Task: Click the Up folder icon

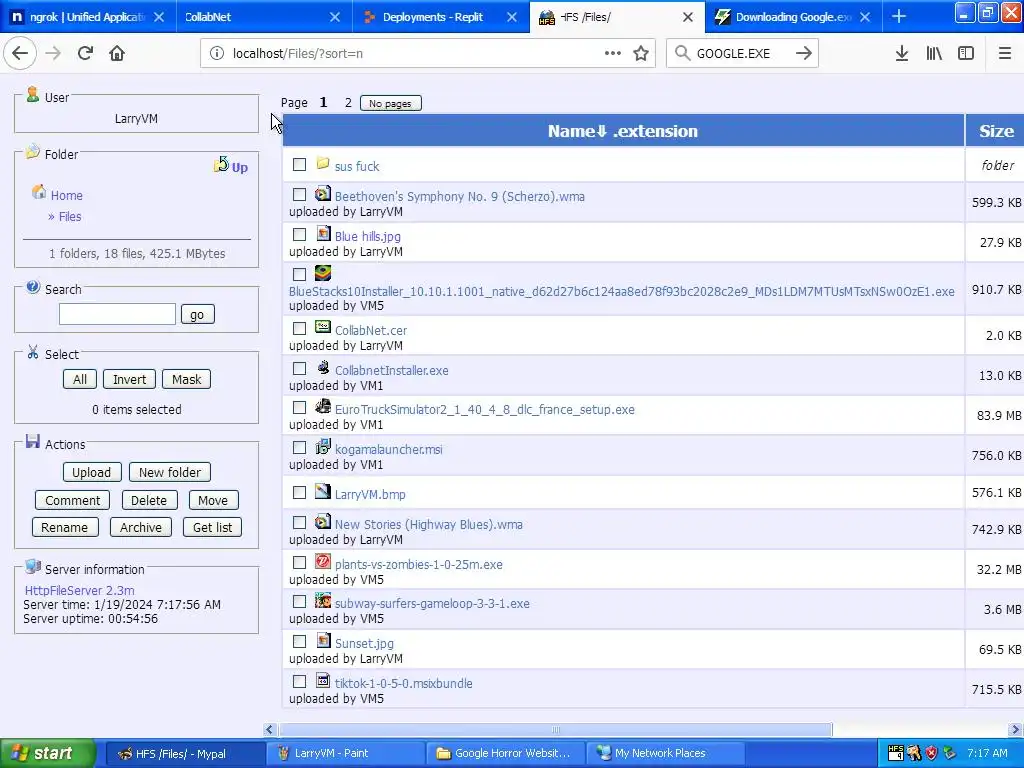Action: (x=221, y=165)
